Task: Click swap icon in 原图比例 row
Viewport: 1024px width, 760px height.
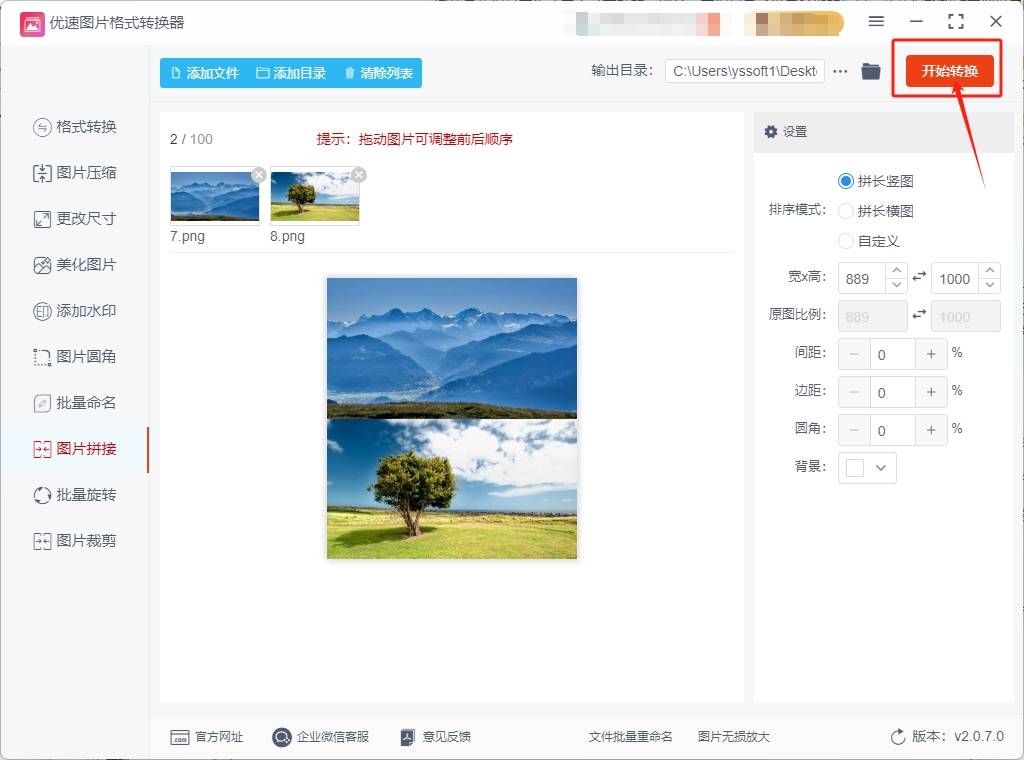Action: click(919, 315)
